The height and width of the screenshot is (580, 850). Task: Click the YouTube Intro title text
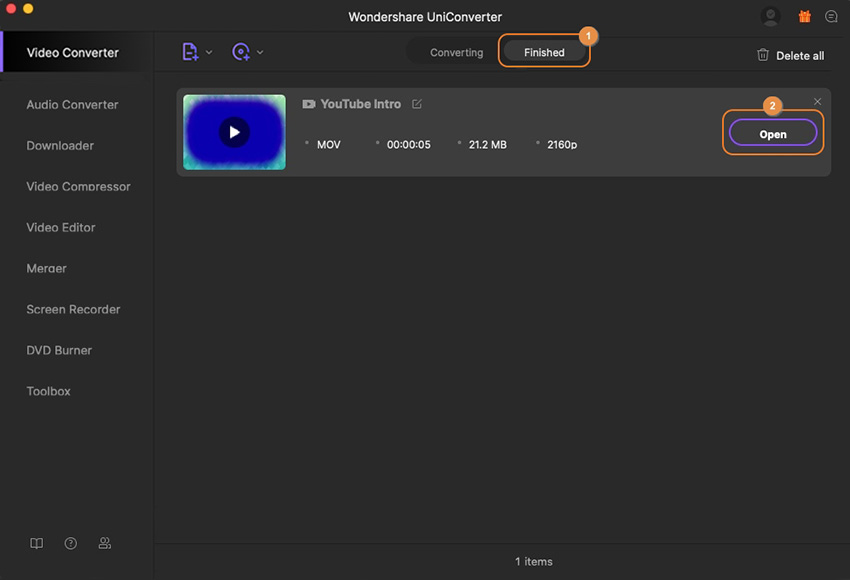coord(360,104)
